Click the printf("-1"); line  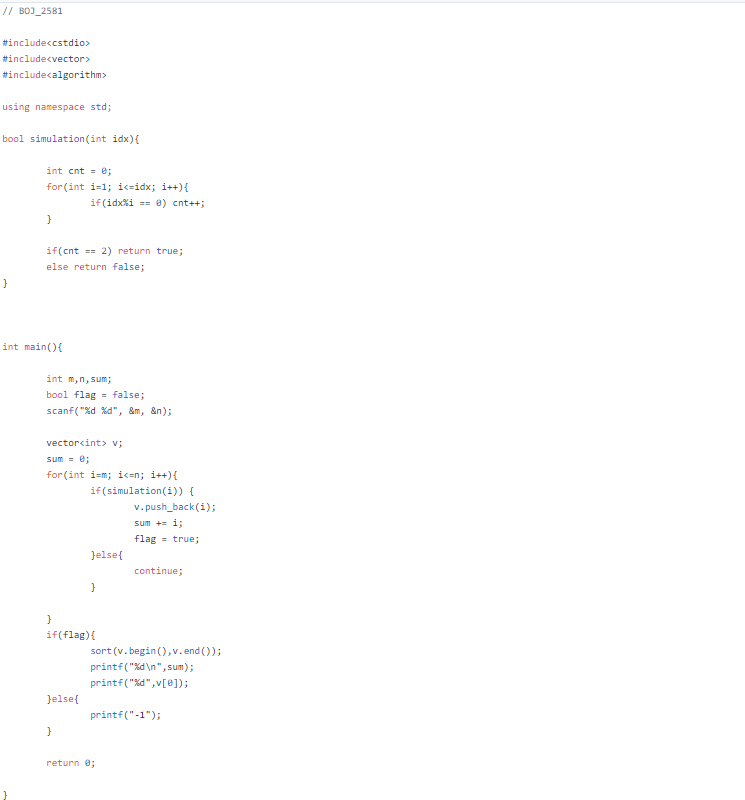tap(126, 715)
